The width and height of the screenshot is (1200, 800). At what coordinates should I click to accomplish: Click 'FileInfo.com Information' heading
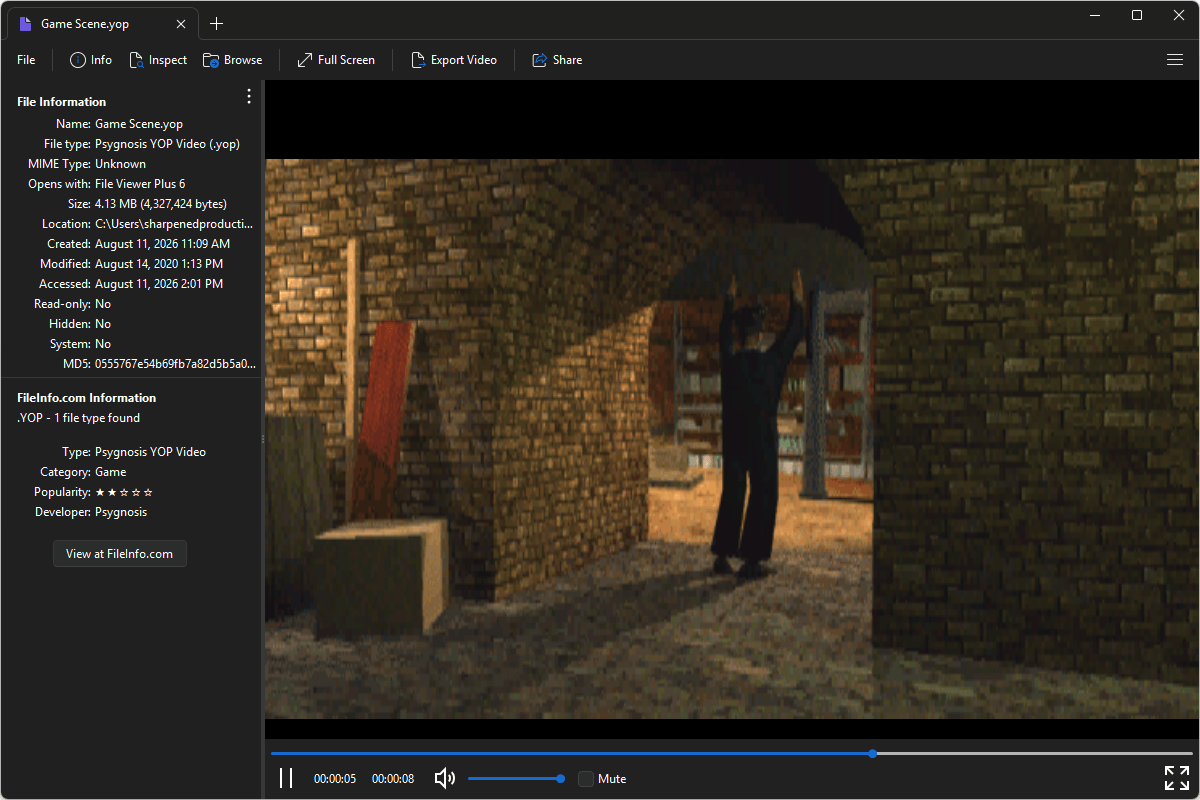point(87,398)
